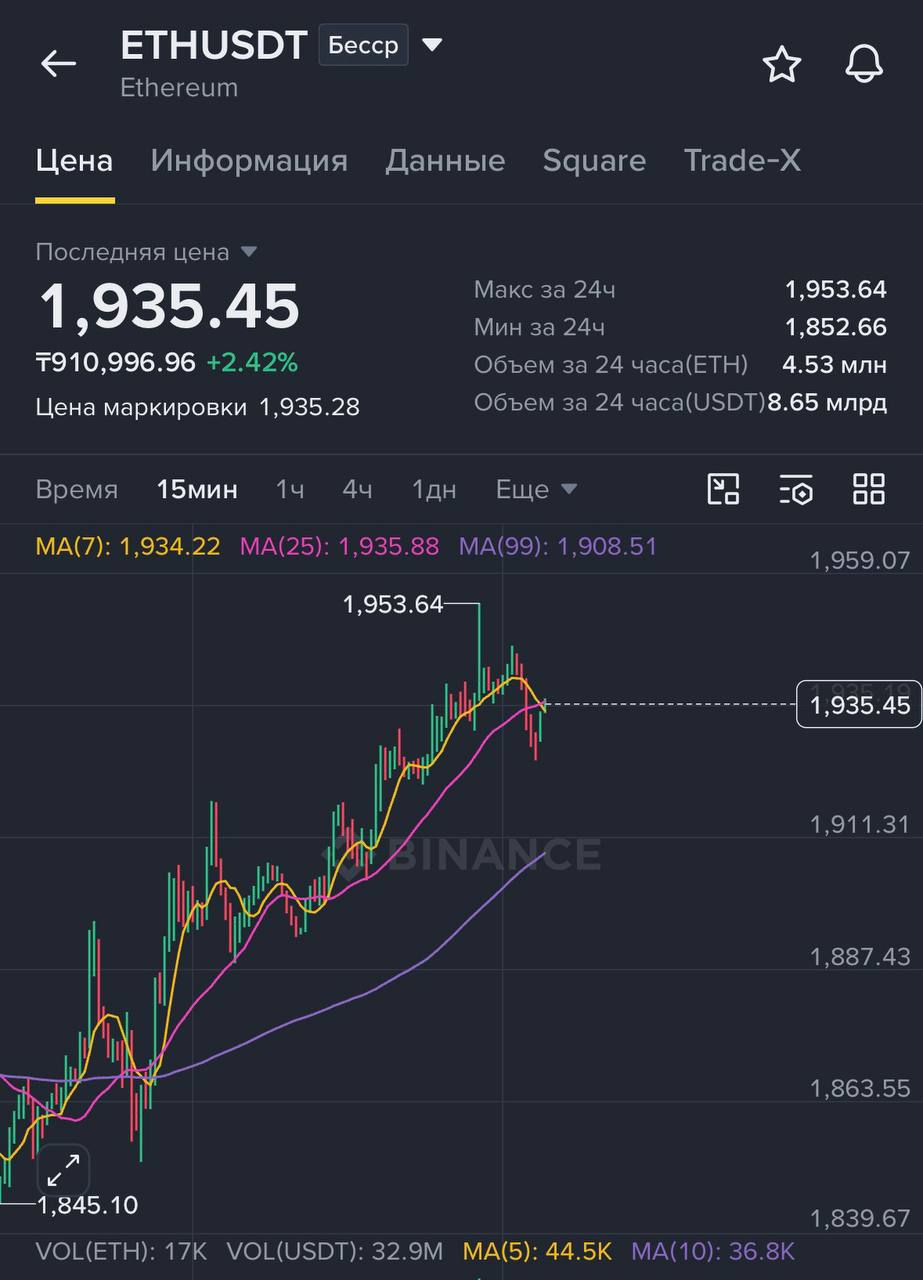Screen dimensions: 923x1280
Task: Select the 4ч timeframe
Action: pyautogui.click(x=357, y=489)
